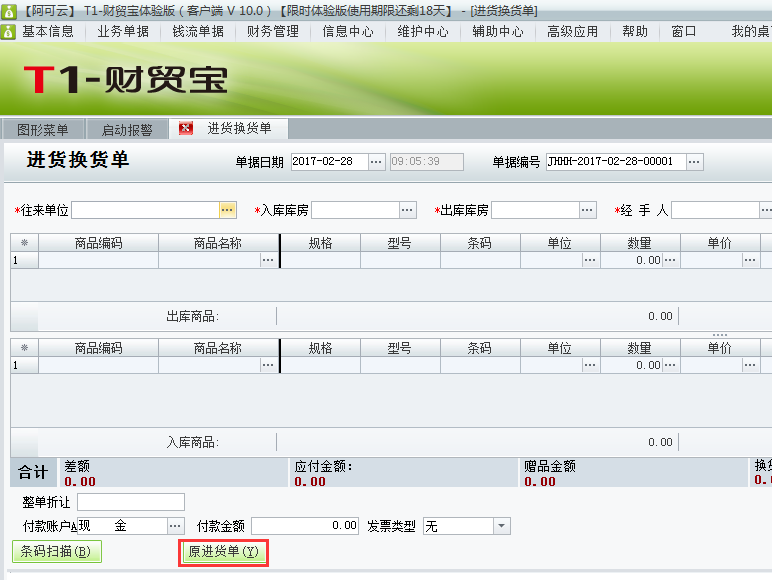Open 商品名称 lookup in lower grid row 1
This screenshot has width=772, height=580.
coord(268,365)
